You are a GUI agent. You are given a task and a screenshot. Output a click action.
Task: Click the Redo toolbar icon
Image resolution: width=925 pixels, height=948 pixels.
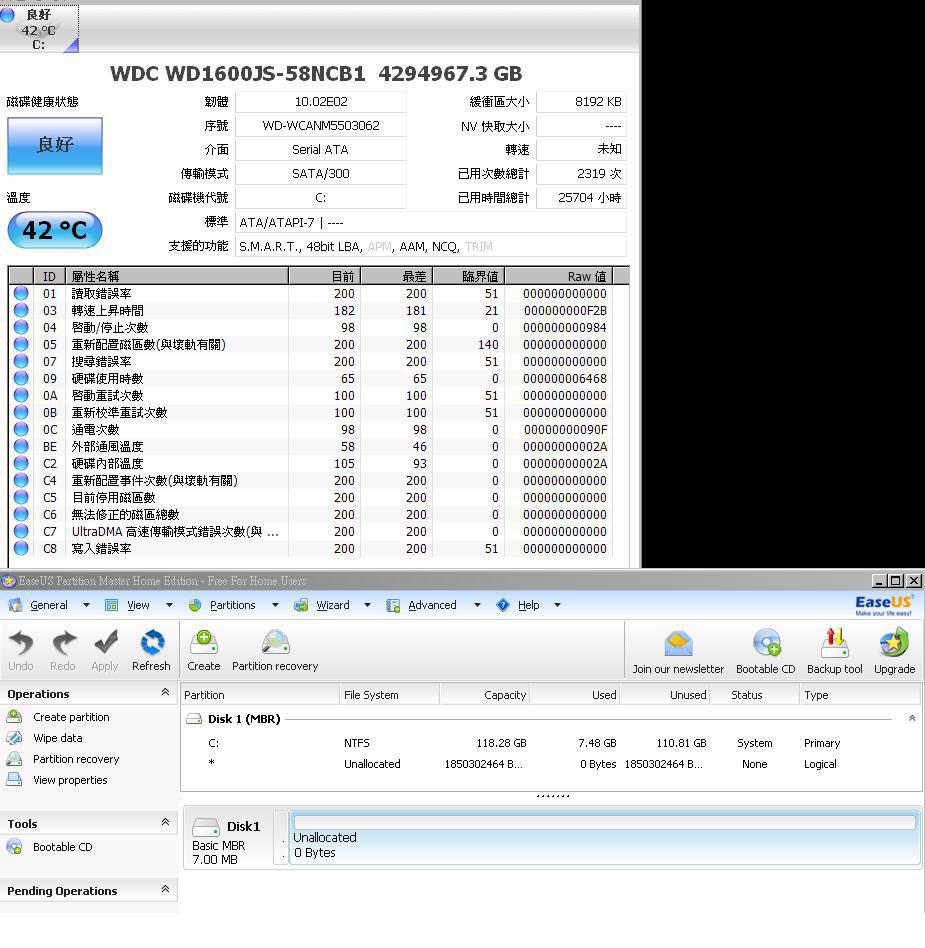pos(63,643)
